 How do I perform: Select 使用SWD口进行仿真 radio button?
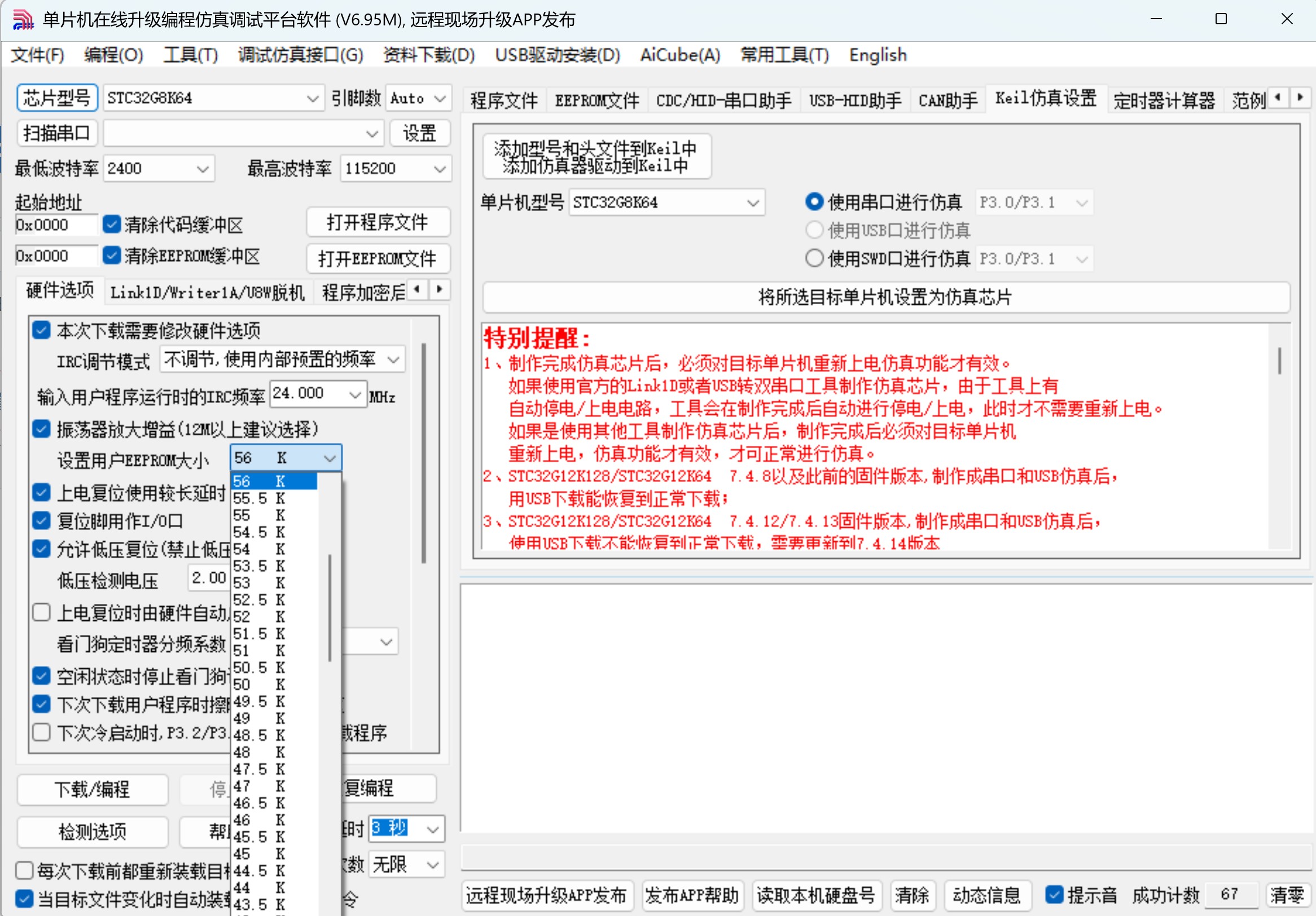click(814, 258)
